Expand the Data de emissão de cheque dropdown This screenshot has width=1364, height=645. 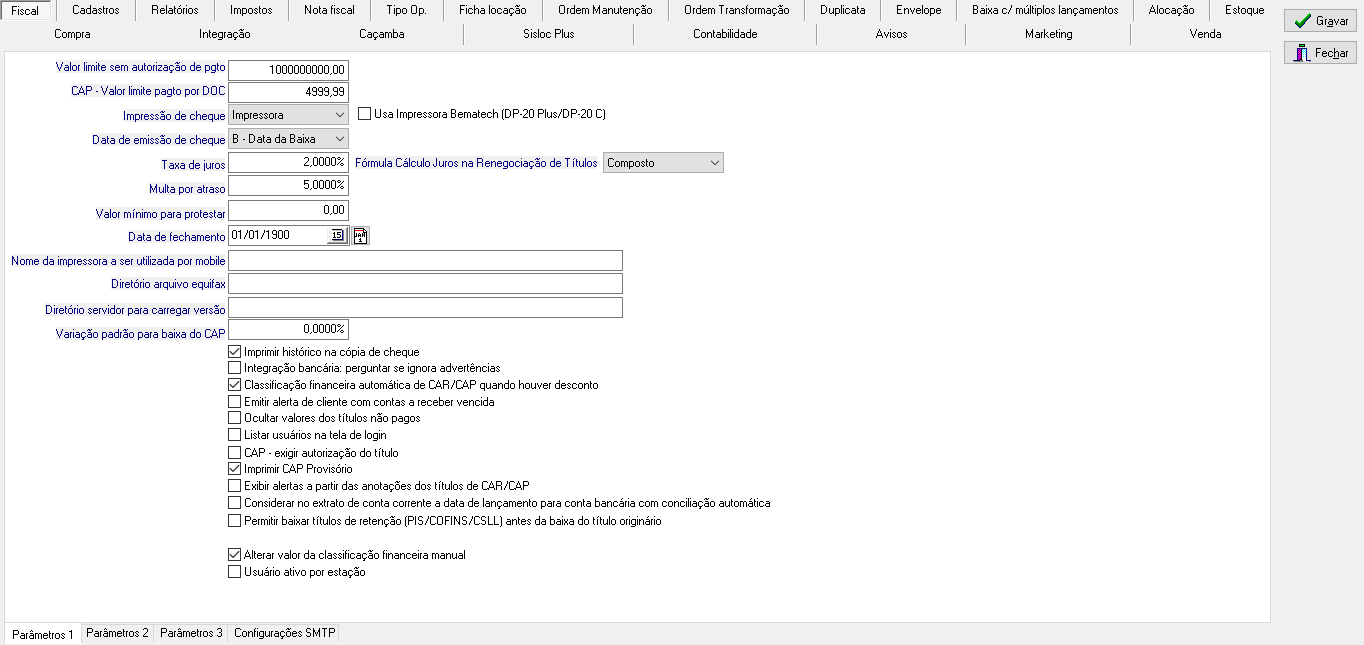pos(288,139)
